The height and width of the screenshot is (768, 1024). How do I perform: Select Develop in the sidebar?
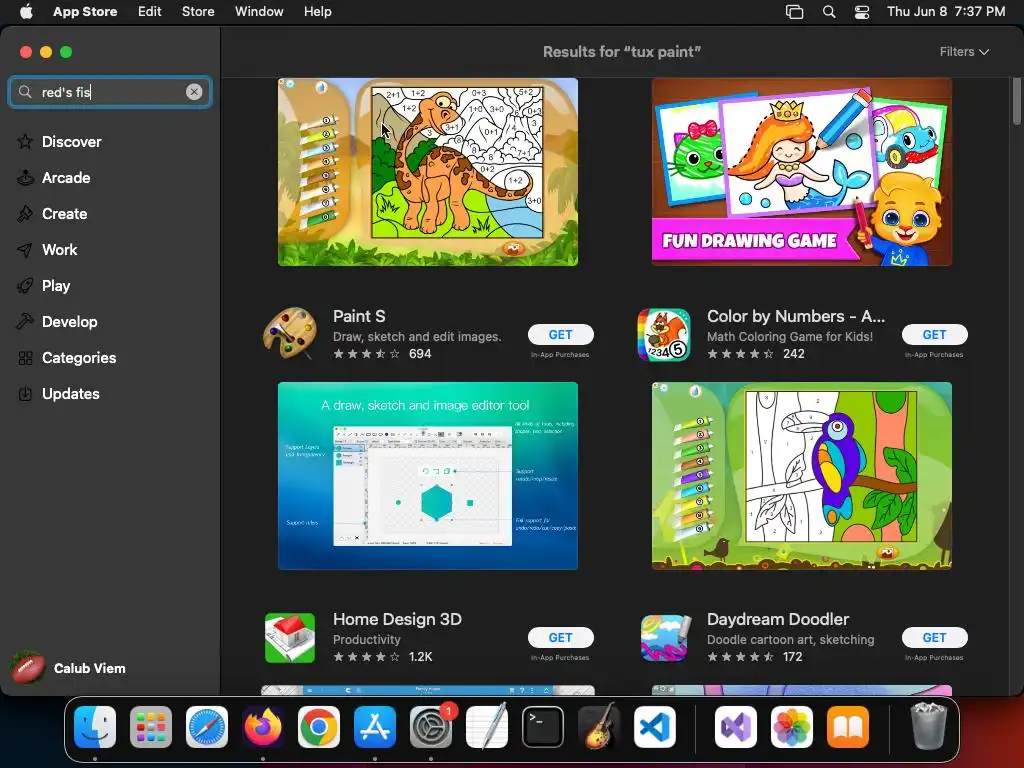click(x=69, y=321)
